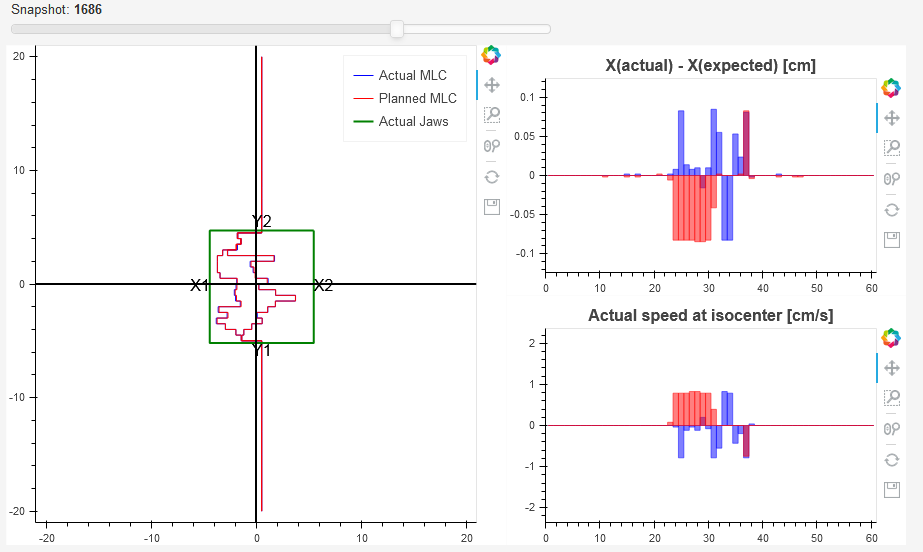923x552 pixels.
Task: Select Box Zoom on the Actual speed plot
Action: (892, 397)
